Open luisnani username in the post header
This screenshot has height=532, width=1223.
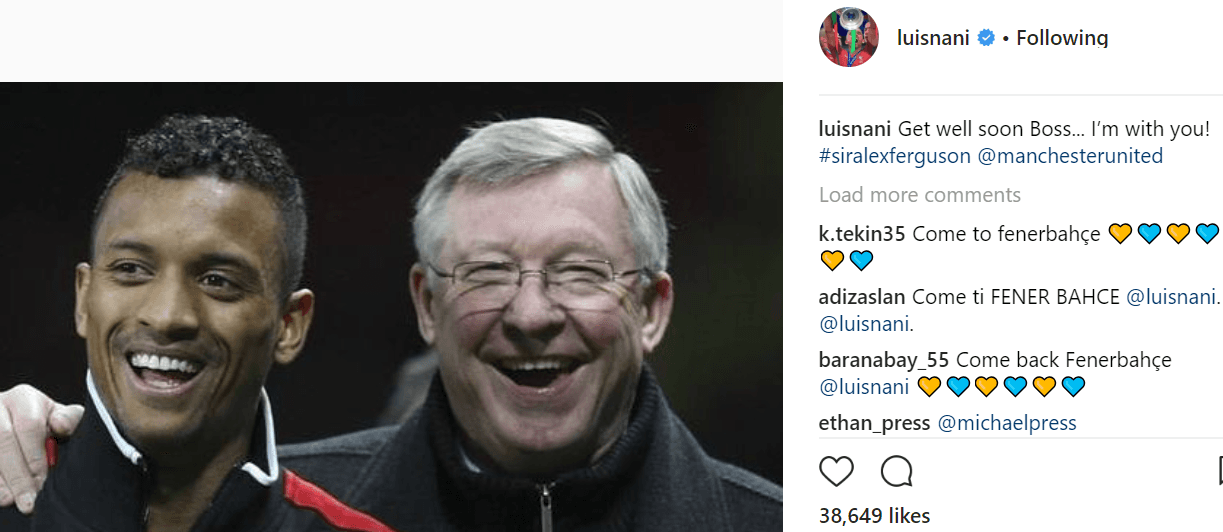(934, 38)
